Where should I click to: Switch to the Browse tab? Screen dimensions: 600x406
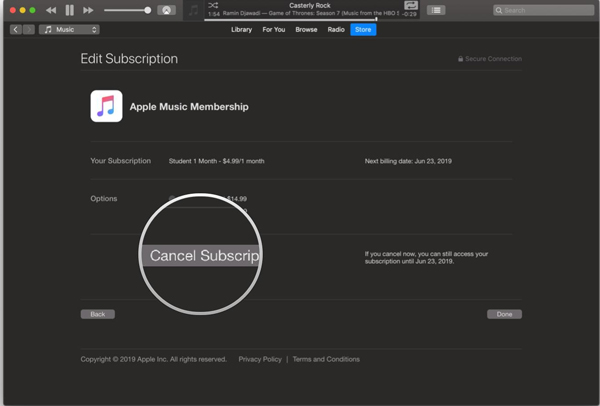coord(306,29)
